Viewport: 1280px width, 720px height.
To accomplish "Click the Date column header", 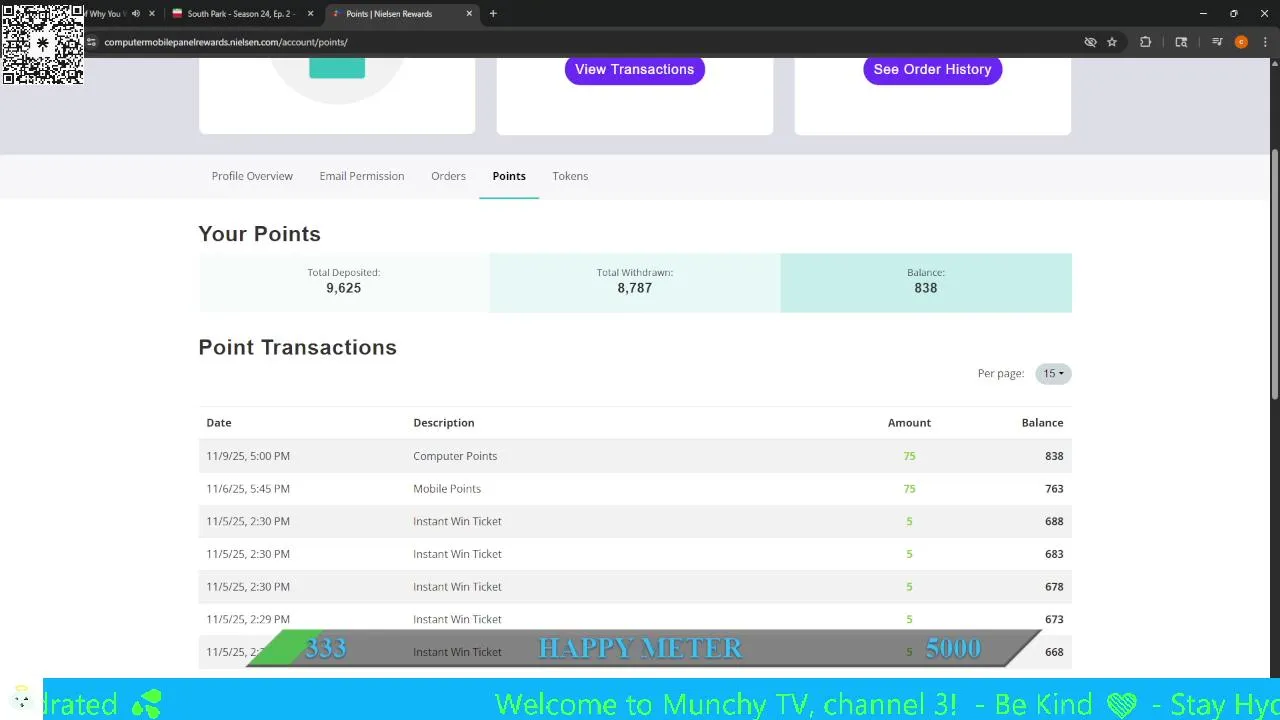I will point(219,423).
